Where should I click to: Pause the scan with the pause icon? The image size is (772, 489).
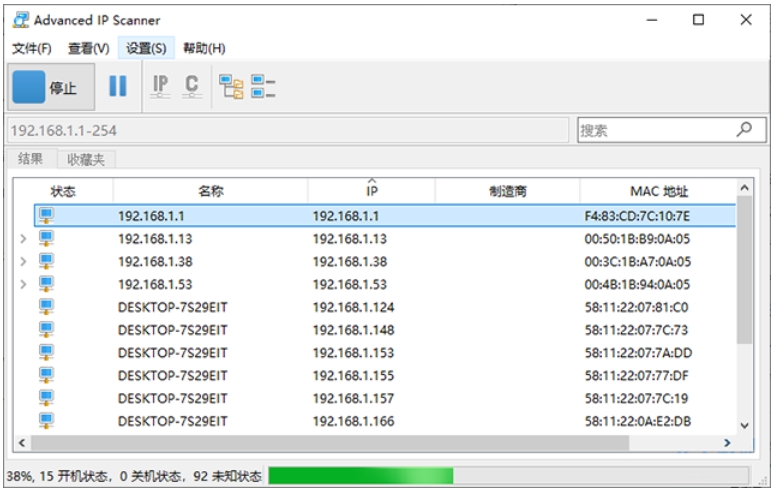tap(118, 86)
